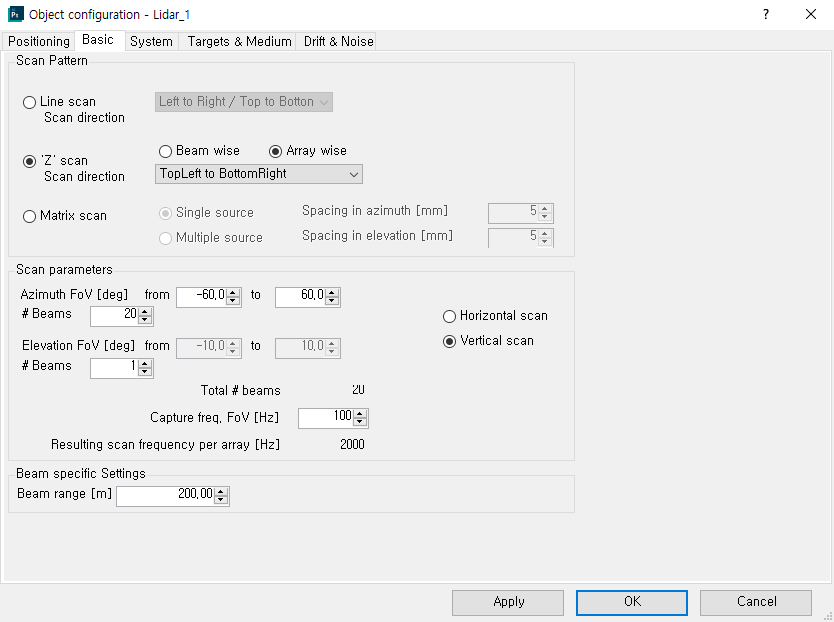Viewport: 834px width, 622px height.
Task: Decrease Spacing in elevation value
Action: click(545, 242)
